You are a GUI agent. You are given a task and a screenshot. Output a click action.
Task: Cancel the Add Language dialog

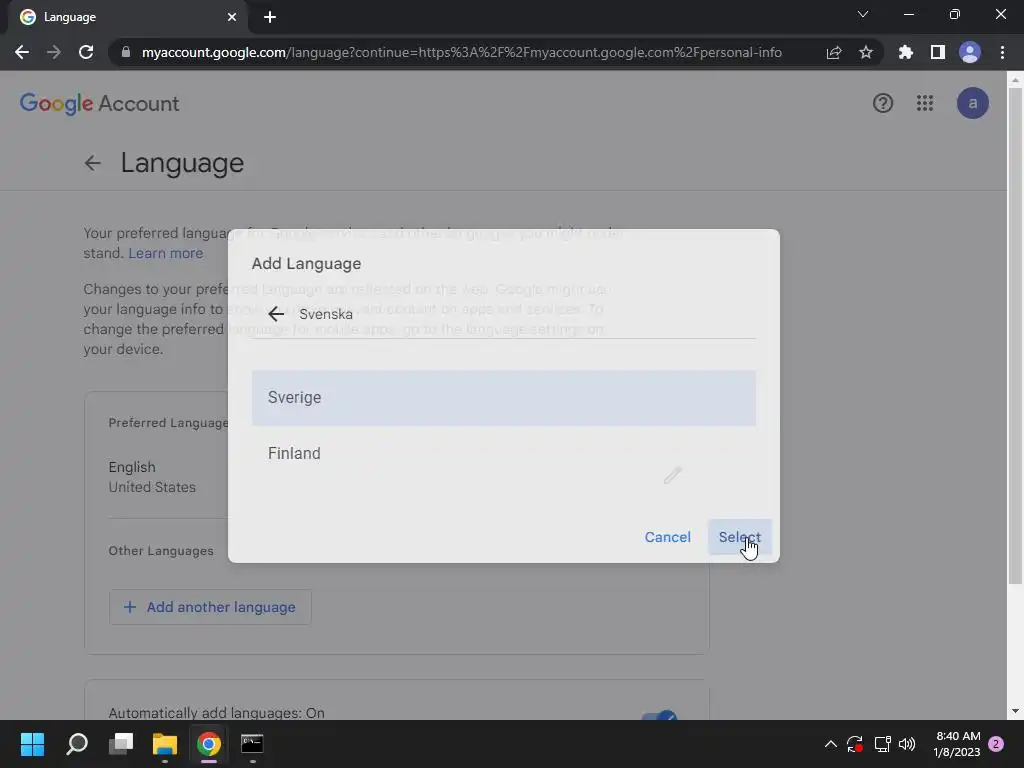pyautogui.click(x=667, y=537)
